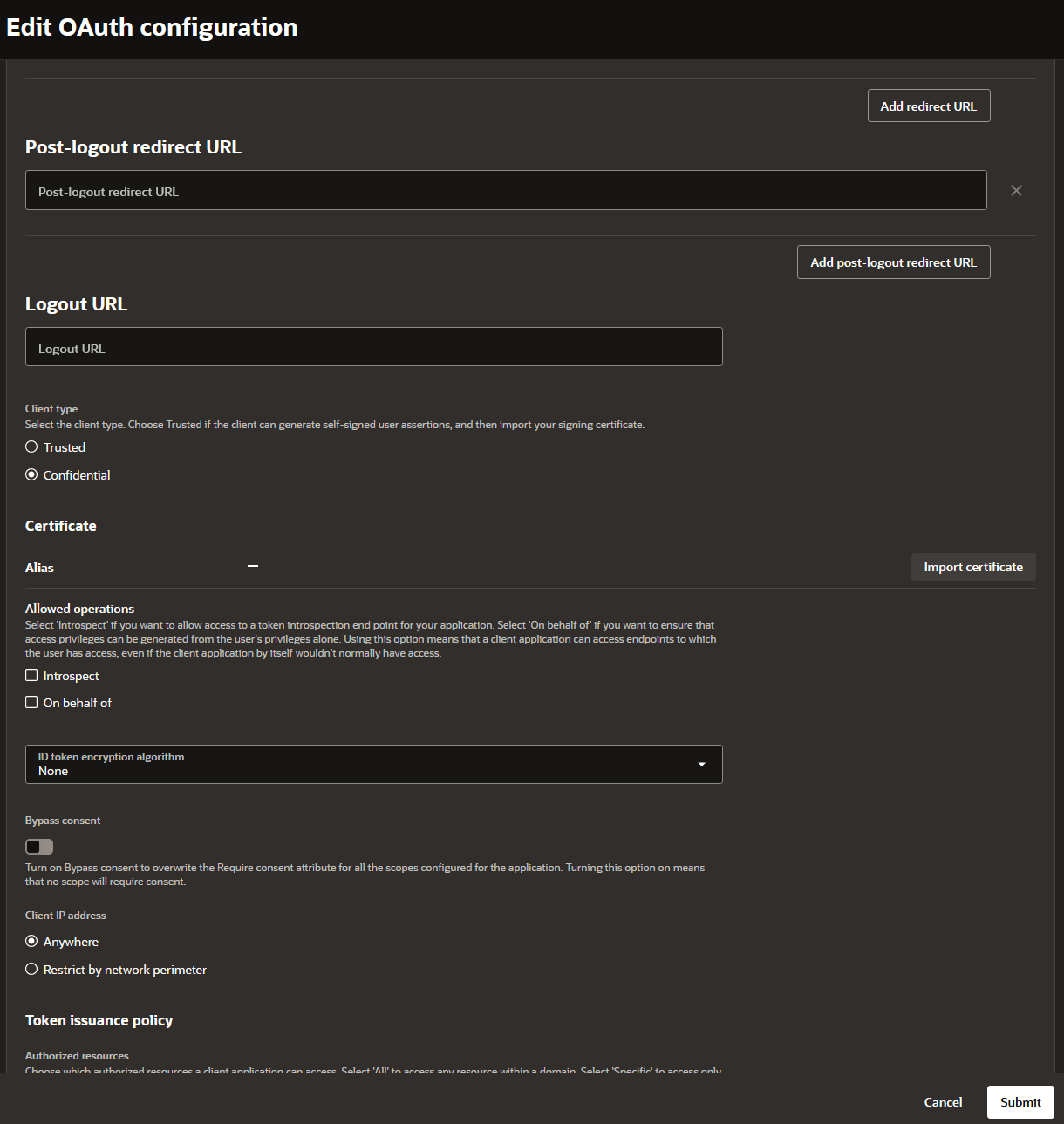1064x1124 pixels.
Task: Select the Trusted client type
Action: [31, 447]
